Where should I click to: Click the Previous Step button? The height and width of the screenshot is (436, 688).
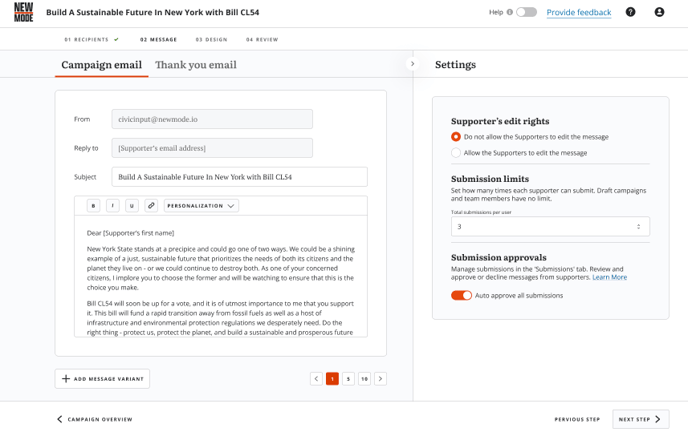[577, 419]
